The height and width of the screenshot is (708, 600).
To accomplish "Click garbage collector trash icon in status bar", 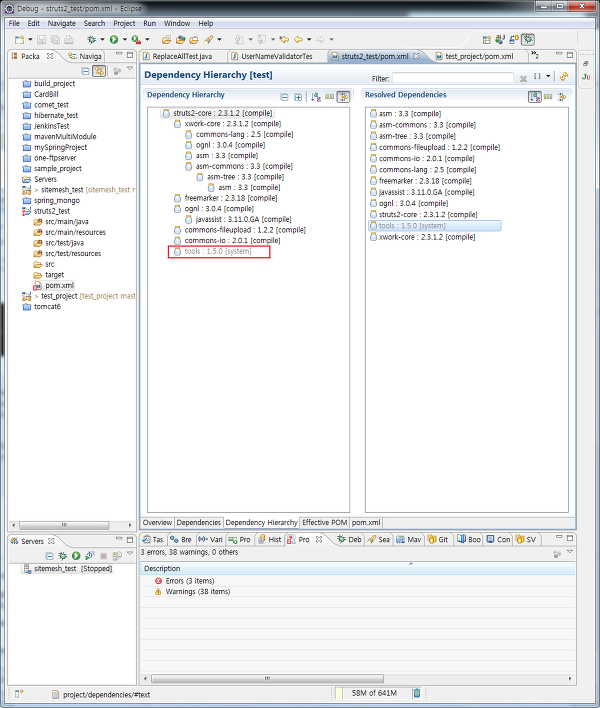I will (417, 693).
